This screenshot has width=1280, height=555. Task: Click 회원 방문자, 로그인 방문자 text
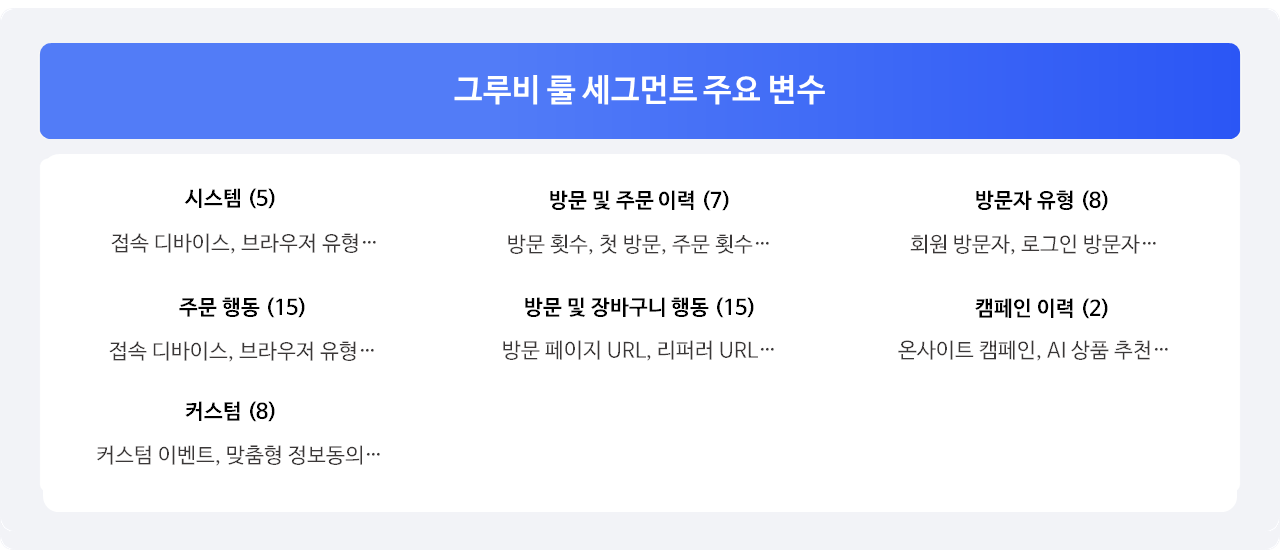tap(1025, 243)
